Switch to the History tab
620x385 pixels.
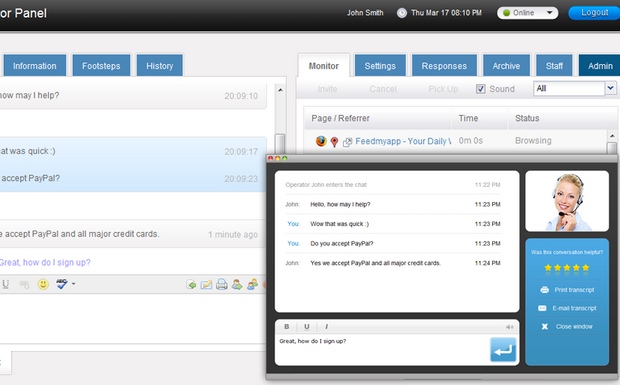click(x=160, y=66)
